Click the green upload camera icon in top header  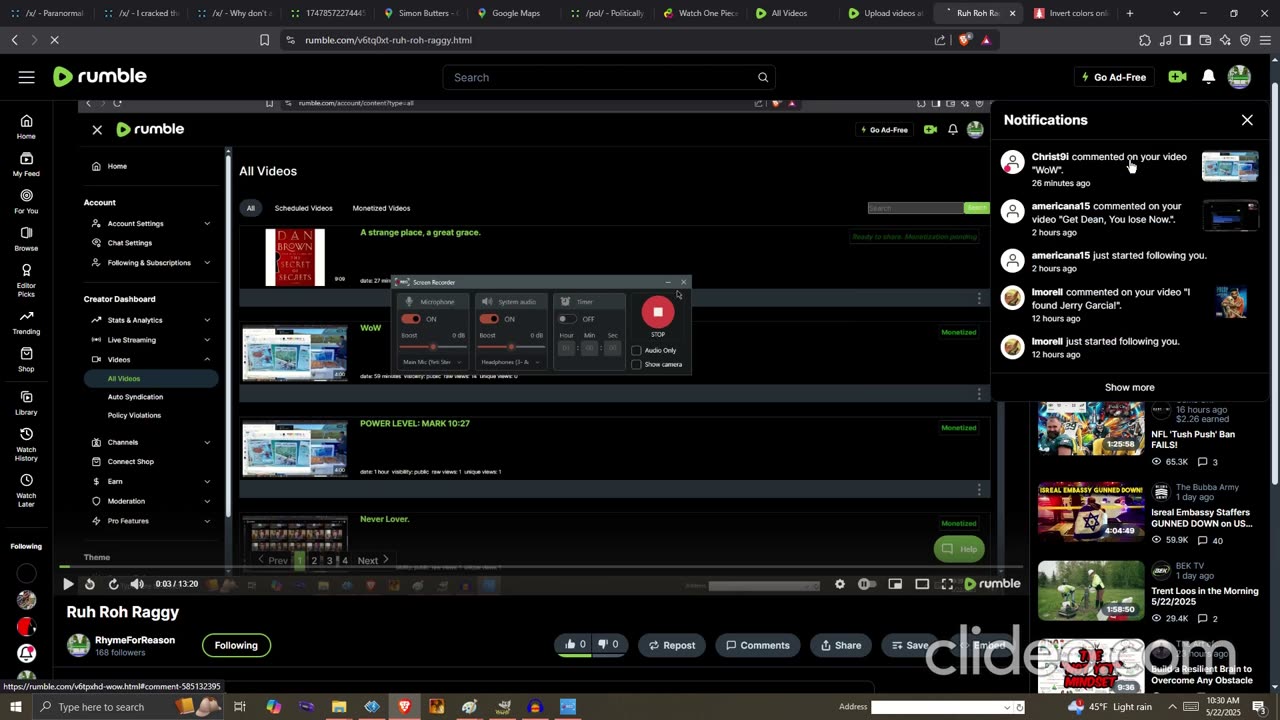tap(1177, 77)
